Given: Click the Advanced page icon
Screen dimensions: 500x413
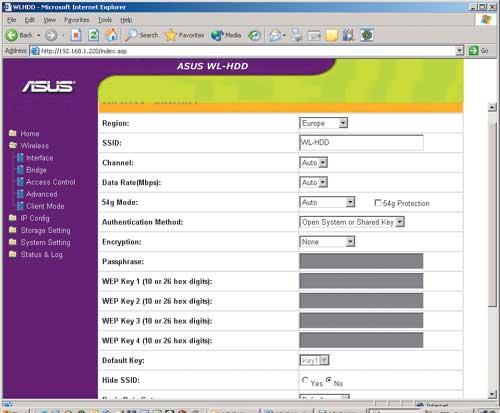Looking at the screenshot, I should tap(21, 194).
